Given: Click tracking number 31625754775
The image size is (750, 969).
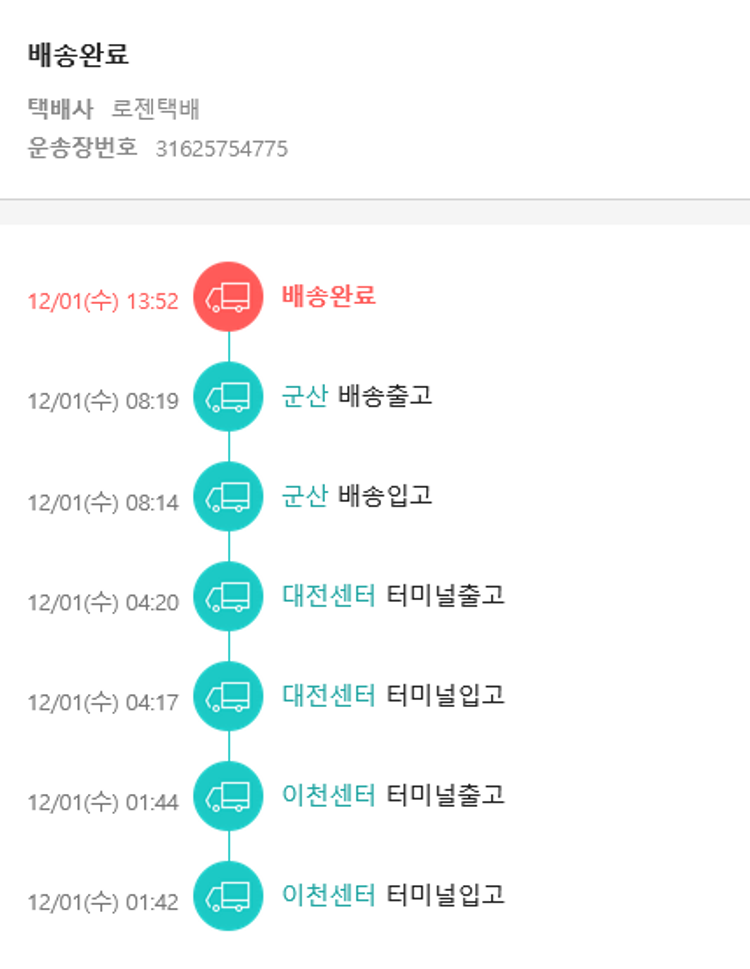Looking at the screenshot, I should click(222, 150).
